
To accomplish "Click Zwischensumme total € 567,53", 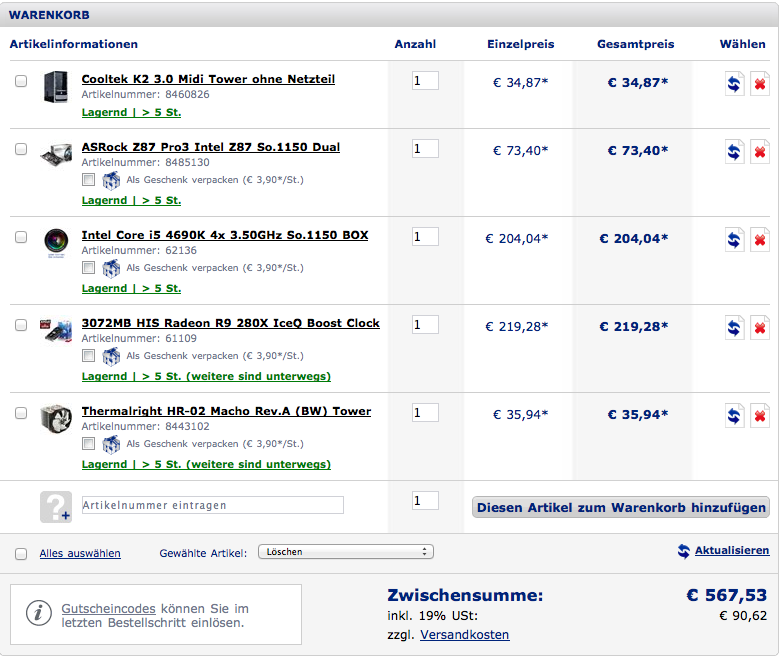I will tap(726, 595).
